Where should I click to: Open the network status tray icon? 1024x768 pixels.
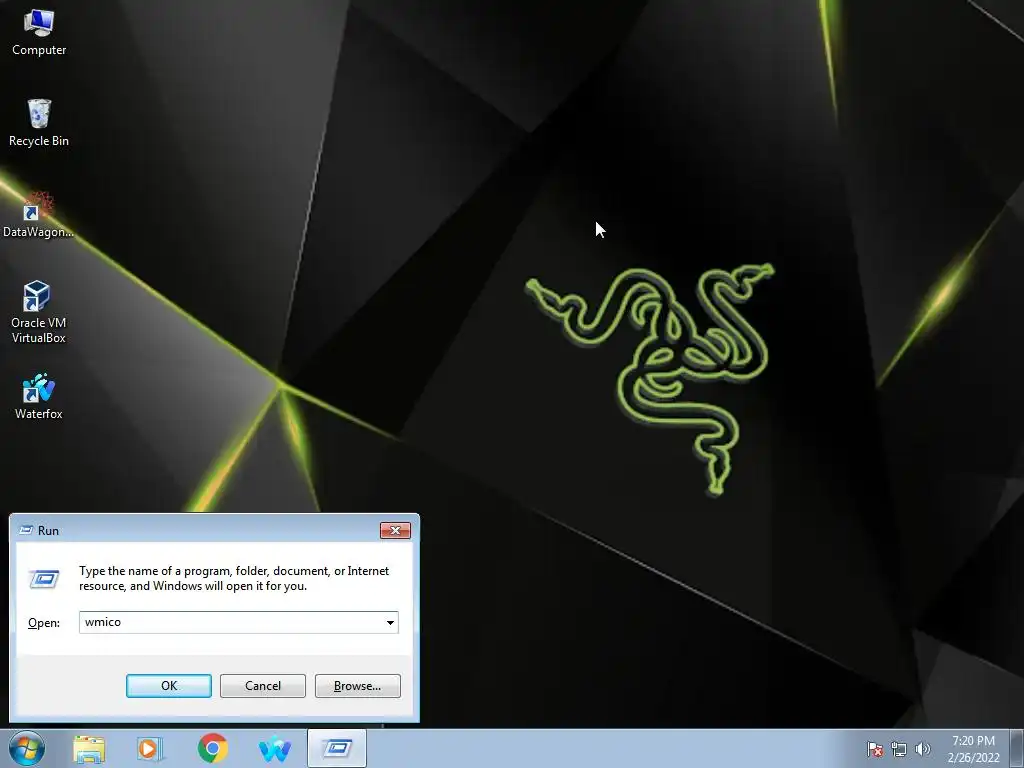click(899, 749)
